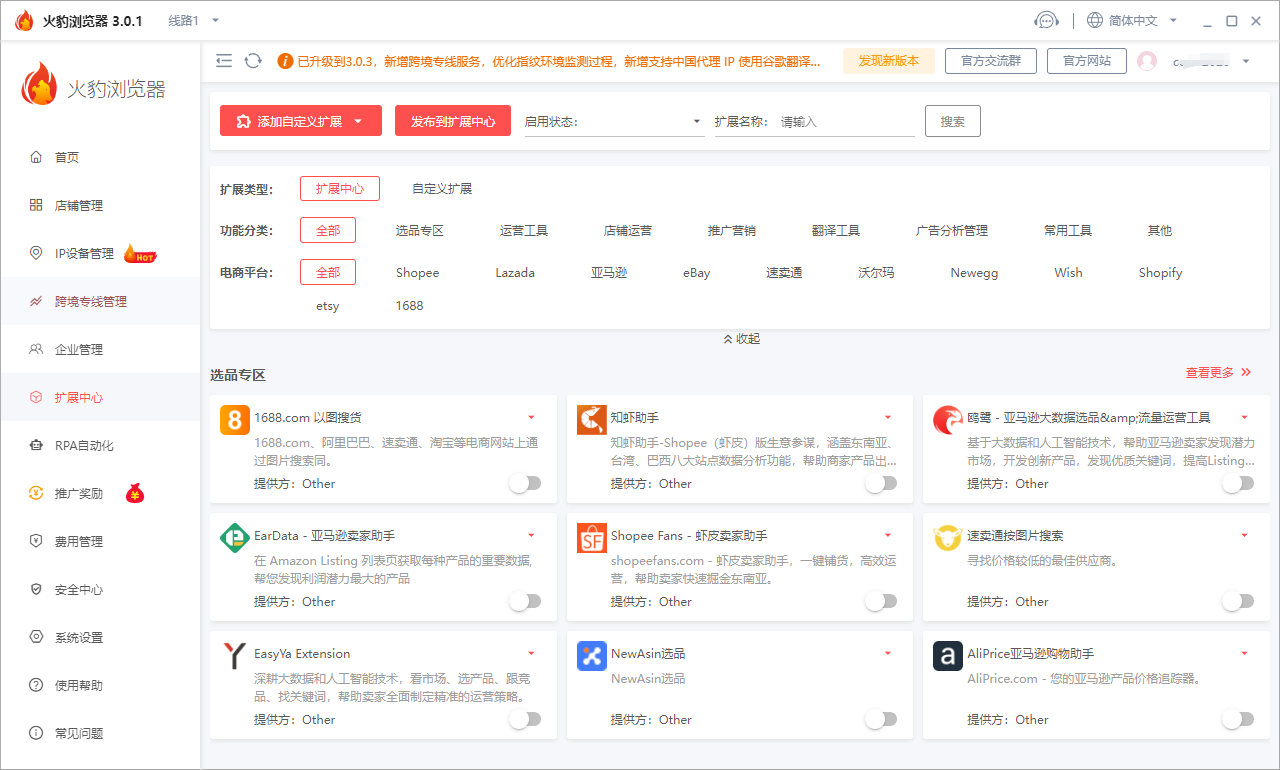The image size is (1280, 770).
Task: Click the 发现新版本 button
Action: (x=889, y=61)
